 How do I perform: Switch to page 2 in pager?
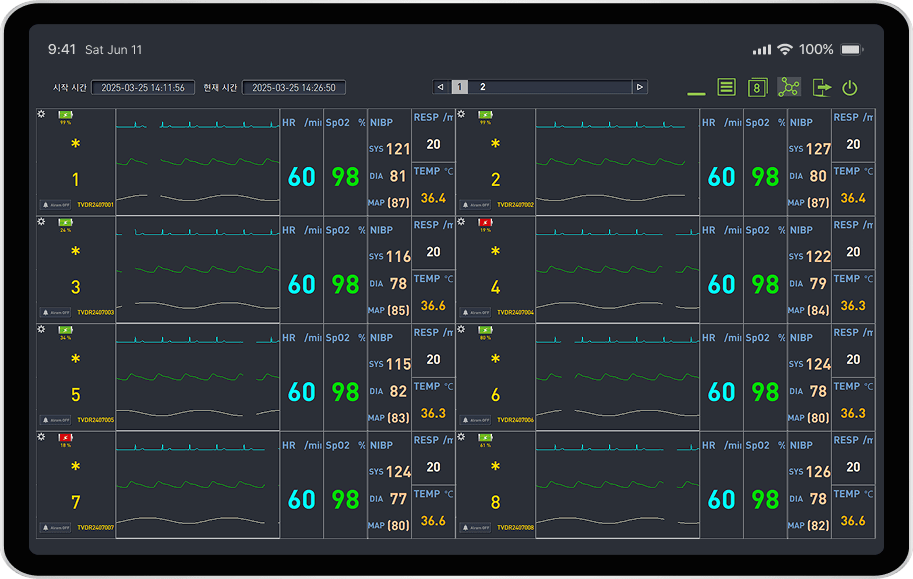tap(483, 87)
